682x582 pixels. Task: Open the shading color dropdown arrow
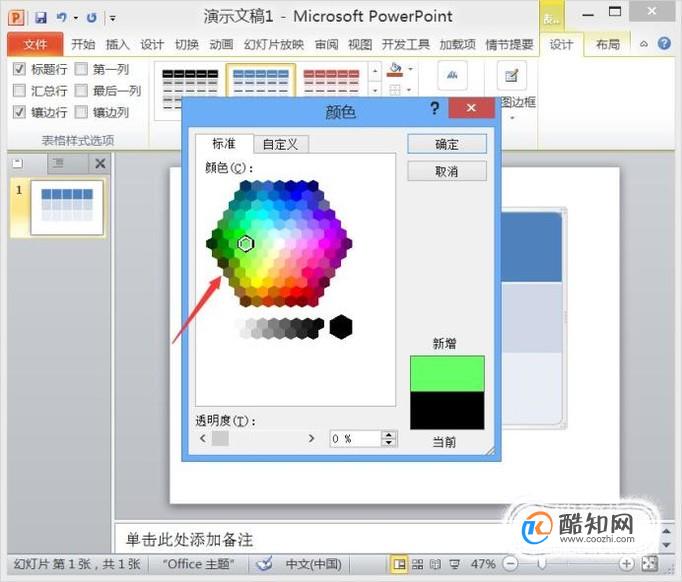[410, 69]
